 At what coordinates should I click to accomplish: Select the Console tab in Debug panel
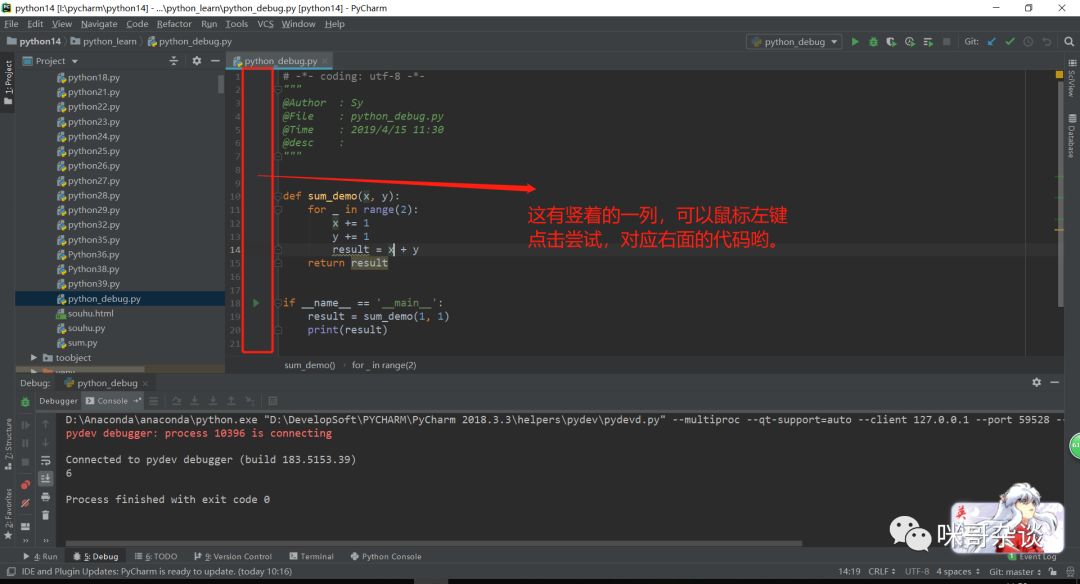[x=112, y=401]
